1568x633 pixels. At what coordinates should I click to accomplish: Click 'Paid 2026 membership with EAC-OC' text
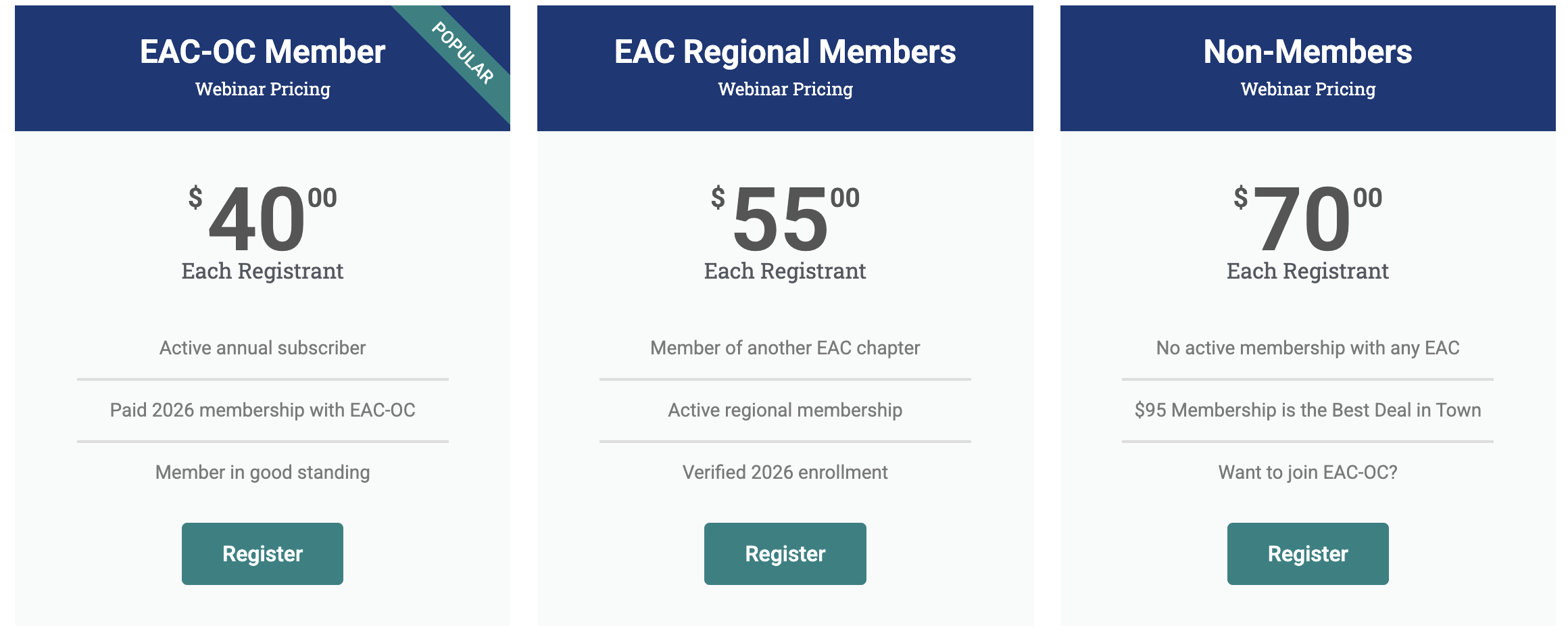click(262, 410)
